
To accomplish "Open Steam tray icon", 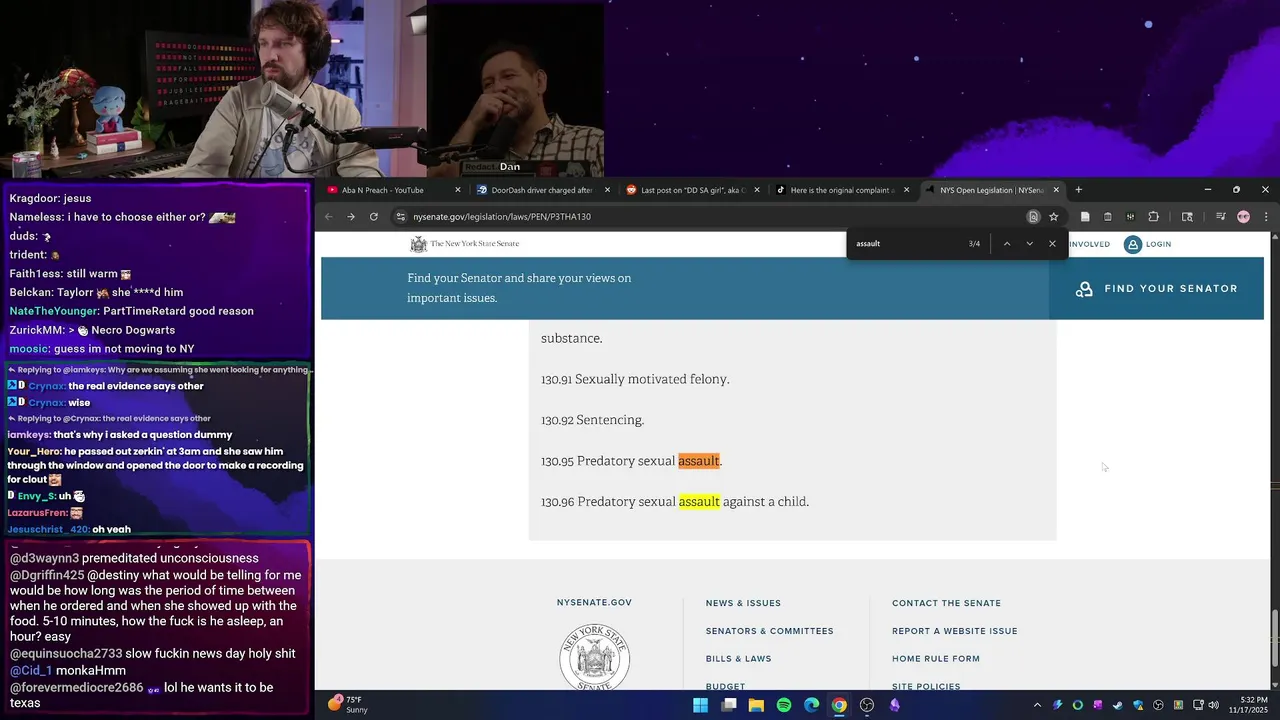I will 1118,705.
